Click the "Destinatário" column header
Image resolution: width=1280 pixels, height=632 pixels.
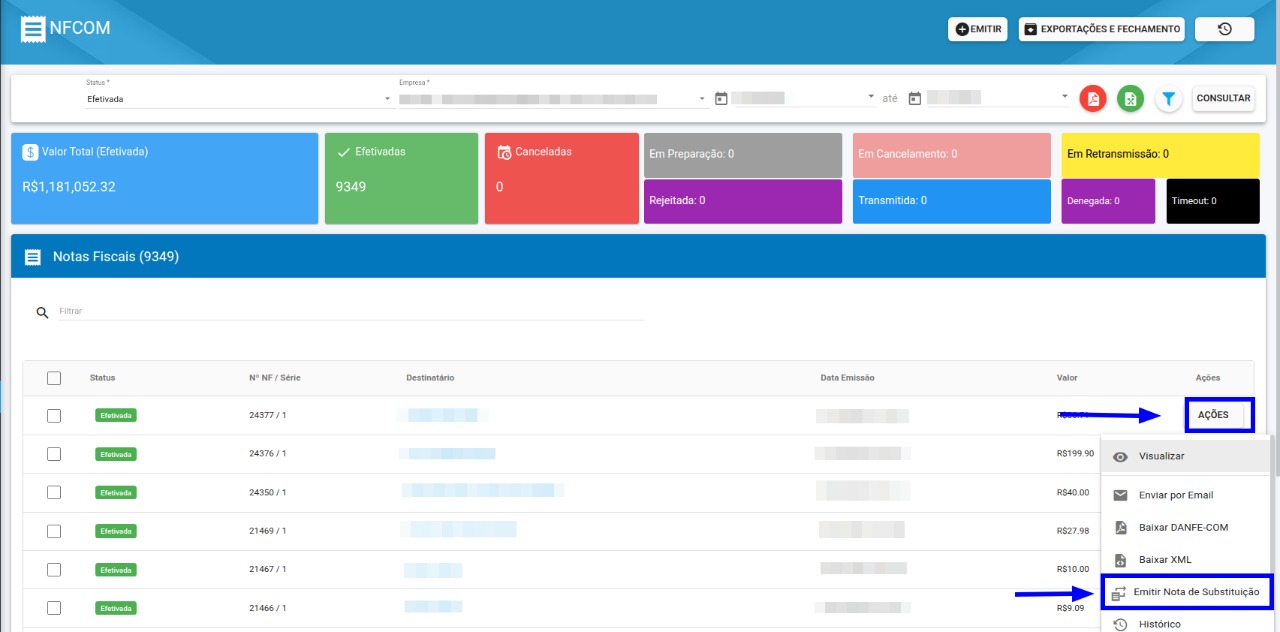tap(430, 378)
